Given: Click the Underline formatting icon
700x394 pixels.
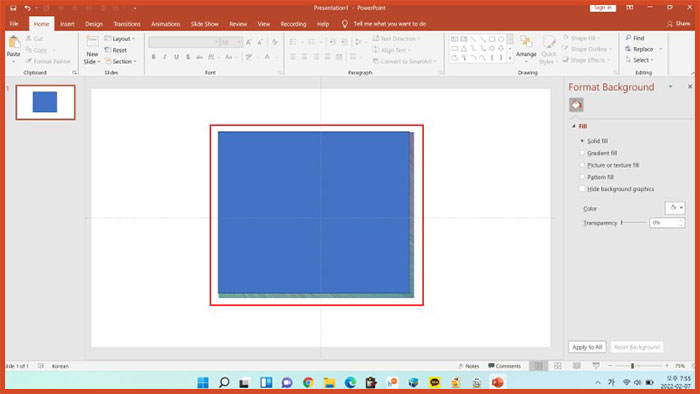Looking at the screenshot, I should [x=176, y=57].
